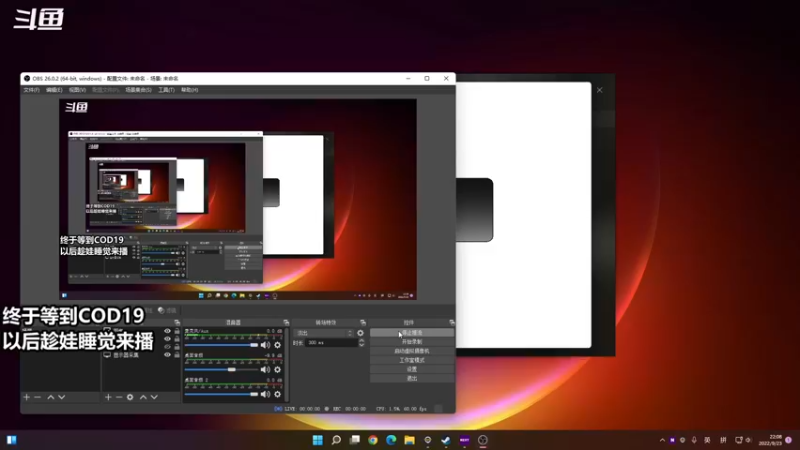800x450 pixels.
Task: Open the 场景集合(S) menu
Action: [138, 90]
